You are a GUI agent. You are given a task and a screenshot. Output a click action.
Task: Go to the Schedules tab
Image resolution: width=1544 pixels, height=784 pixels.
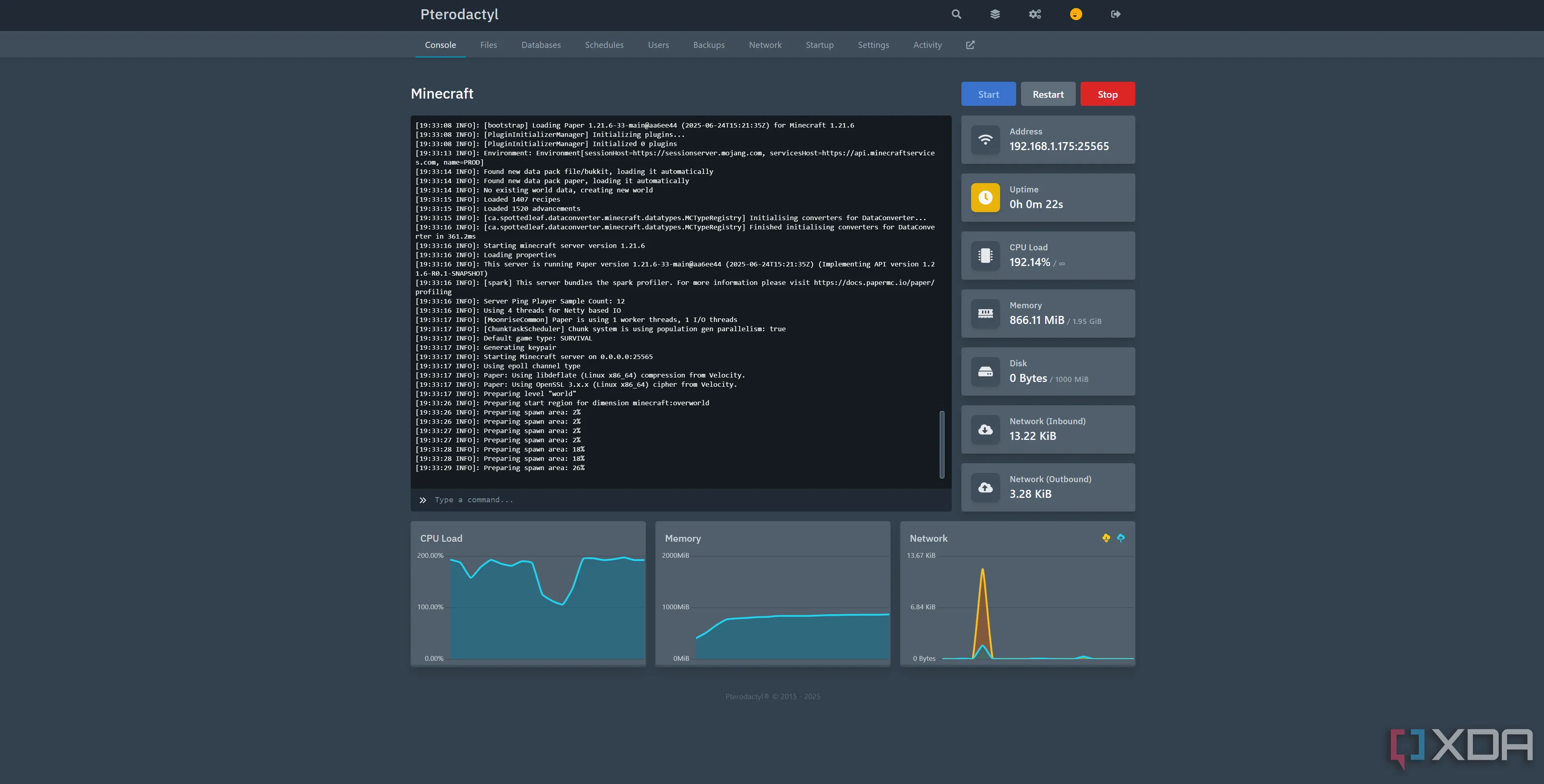604,45
